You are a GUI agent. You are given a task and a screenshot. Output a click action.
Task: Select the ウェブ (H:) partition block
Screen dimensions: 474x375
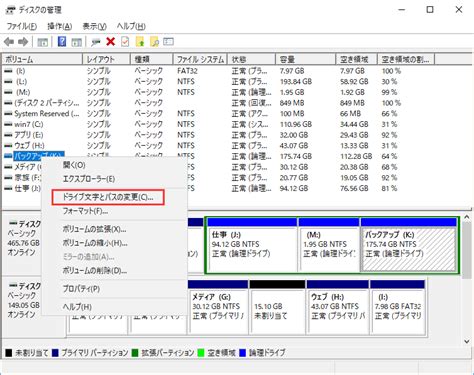[337, 307]
